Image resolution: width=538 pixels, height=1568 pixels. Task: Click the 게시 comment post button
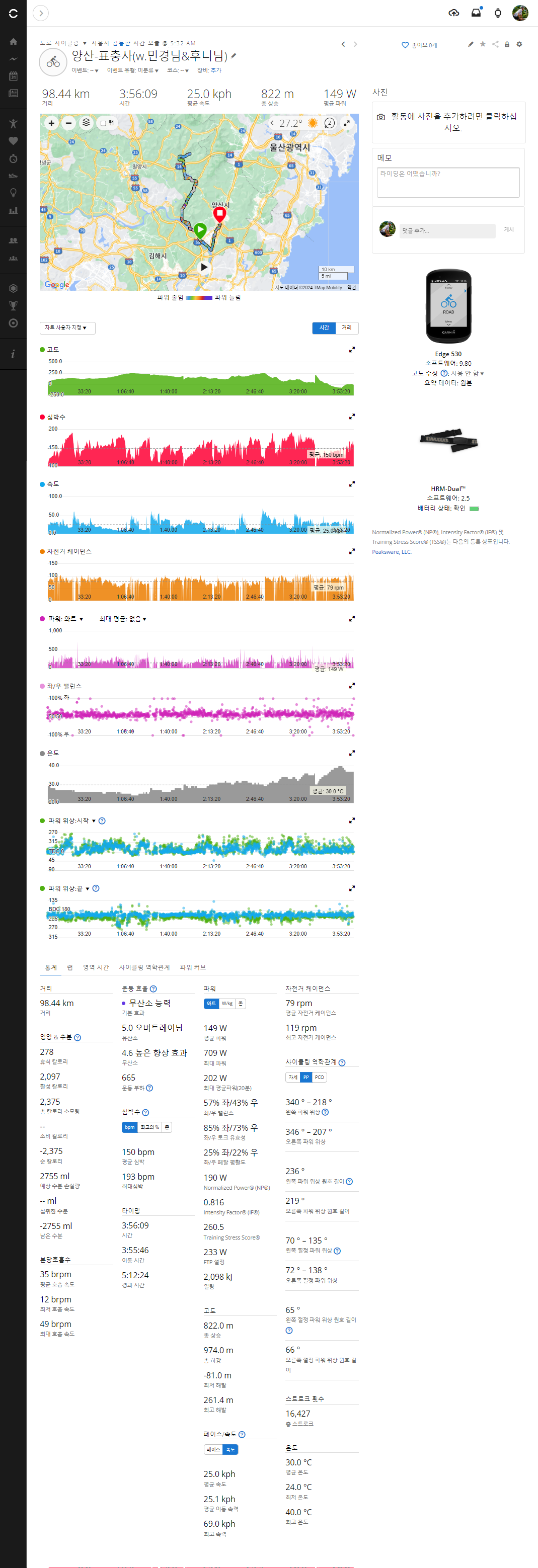[509, 230]
